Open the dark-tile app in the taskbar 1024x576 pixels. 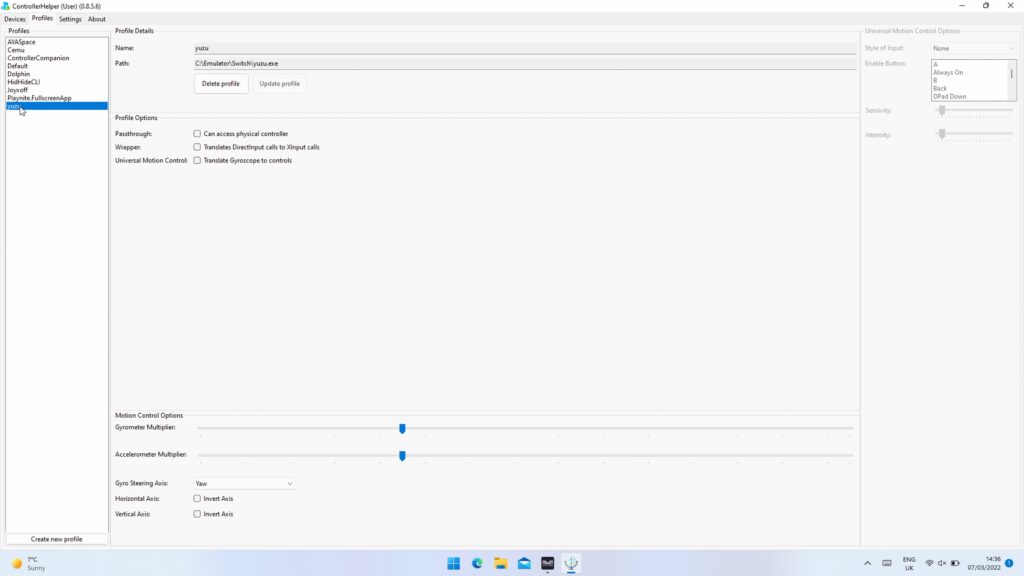(548, 564)
